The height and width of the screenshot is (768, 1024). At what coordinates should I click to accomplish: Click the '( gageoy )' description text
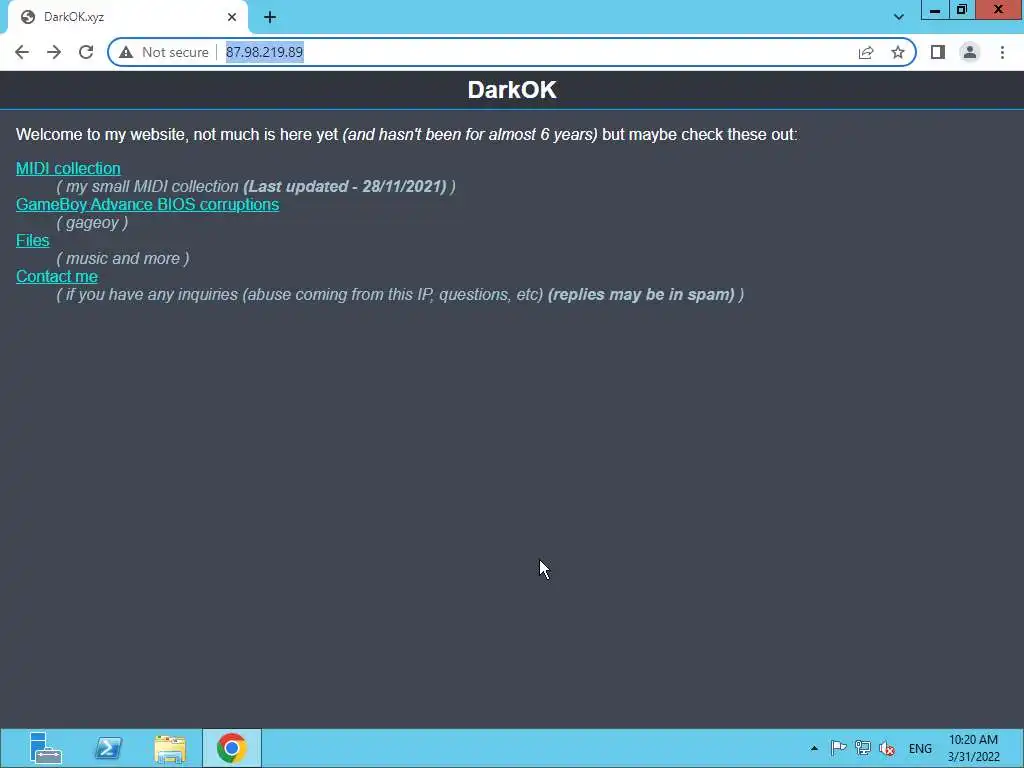[92, 223]
